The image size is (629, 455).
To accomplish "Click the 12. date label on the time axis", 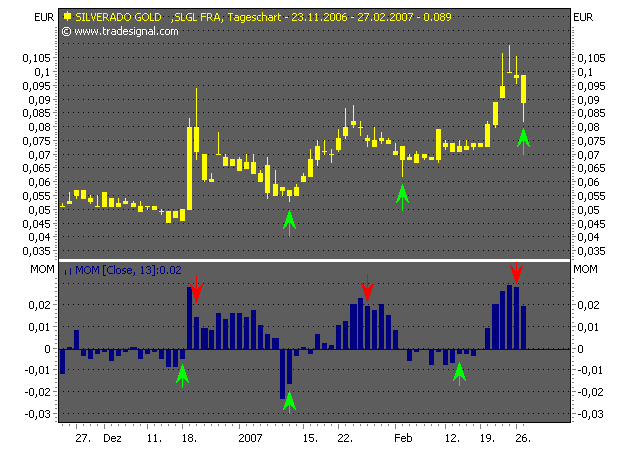I will coord(452,438).
